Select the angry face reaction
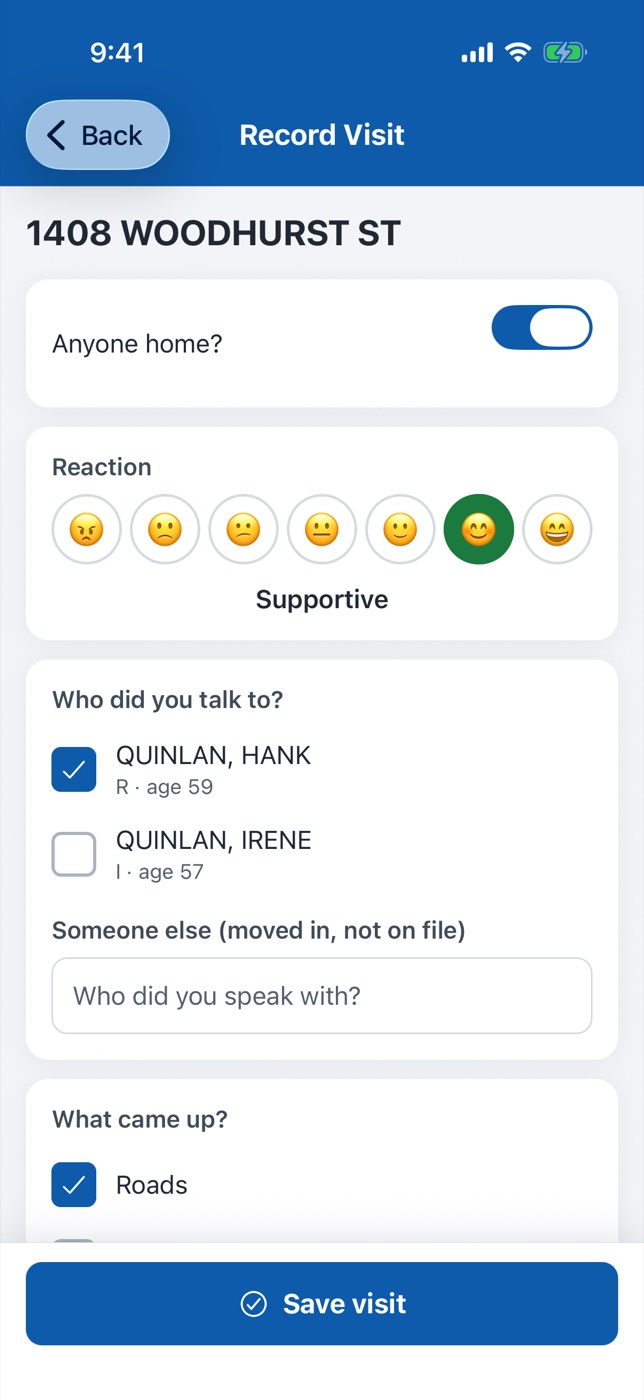 click(x=87, y=529)
